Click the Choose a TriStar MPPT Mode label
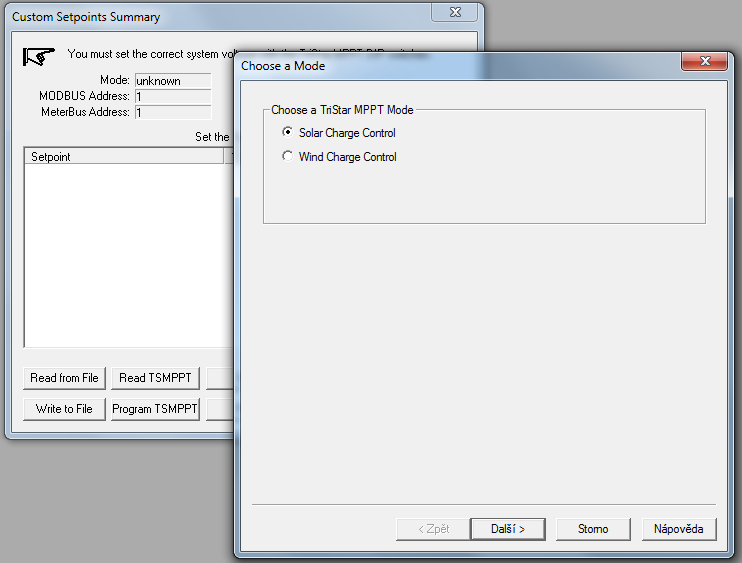Viewport: 742px width, 563px height. pyautogui.click(x=342, y=110)
